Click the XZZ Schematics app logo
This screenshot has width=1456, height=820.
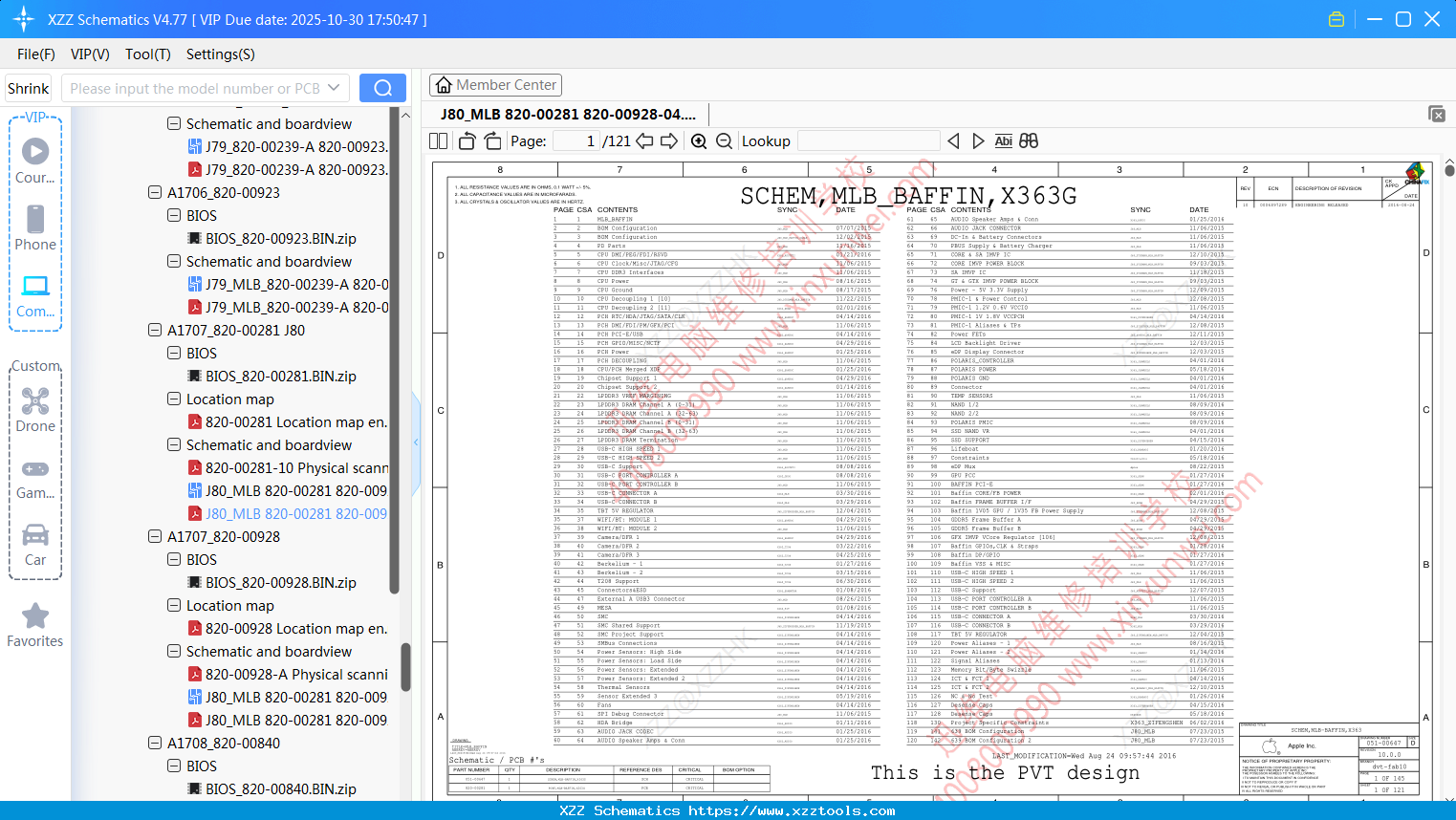[x=24, y=19]
